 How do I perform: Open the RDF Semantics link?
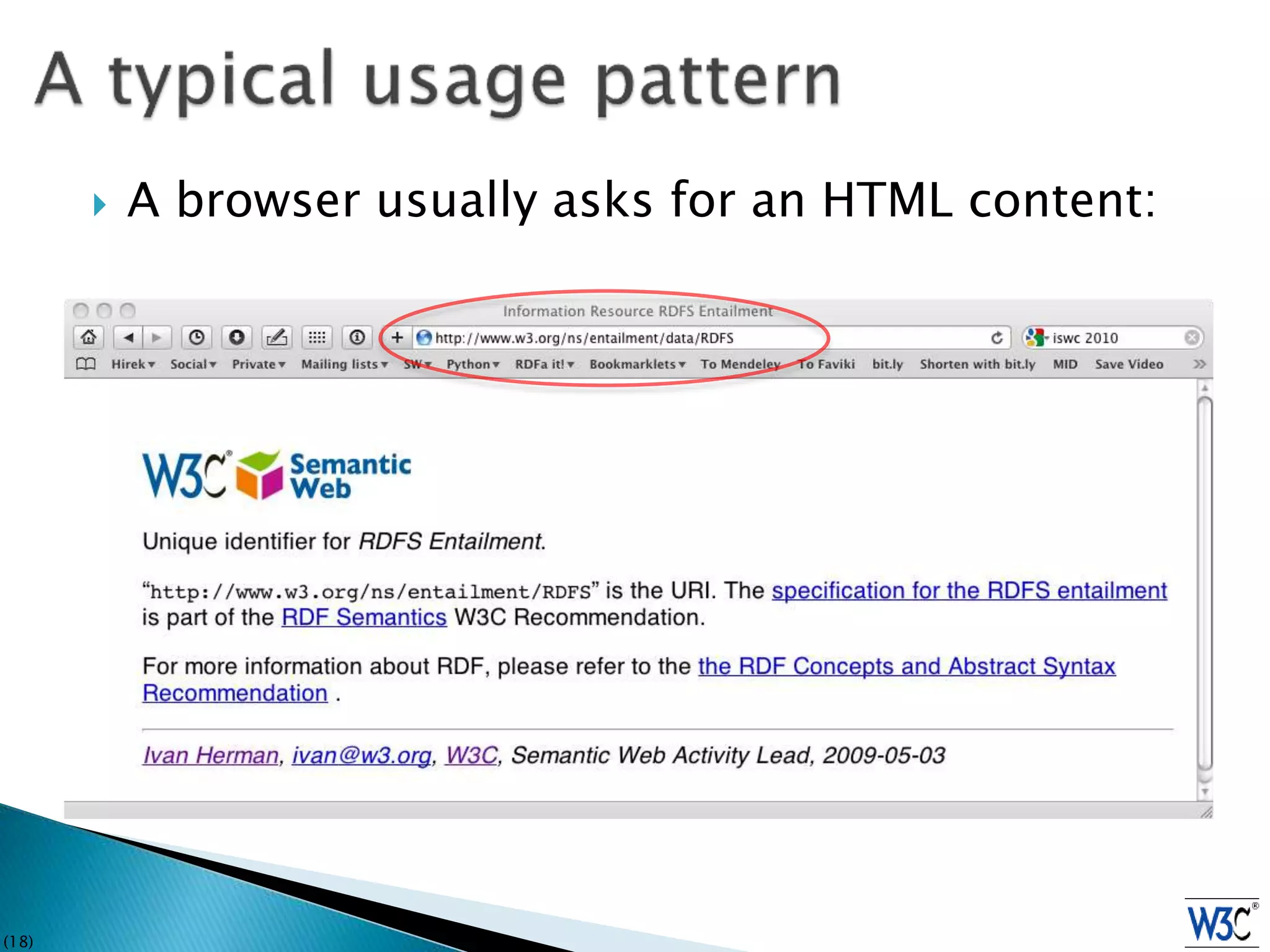pos(364,617)
